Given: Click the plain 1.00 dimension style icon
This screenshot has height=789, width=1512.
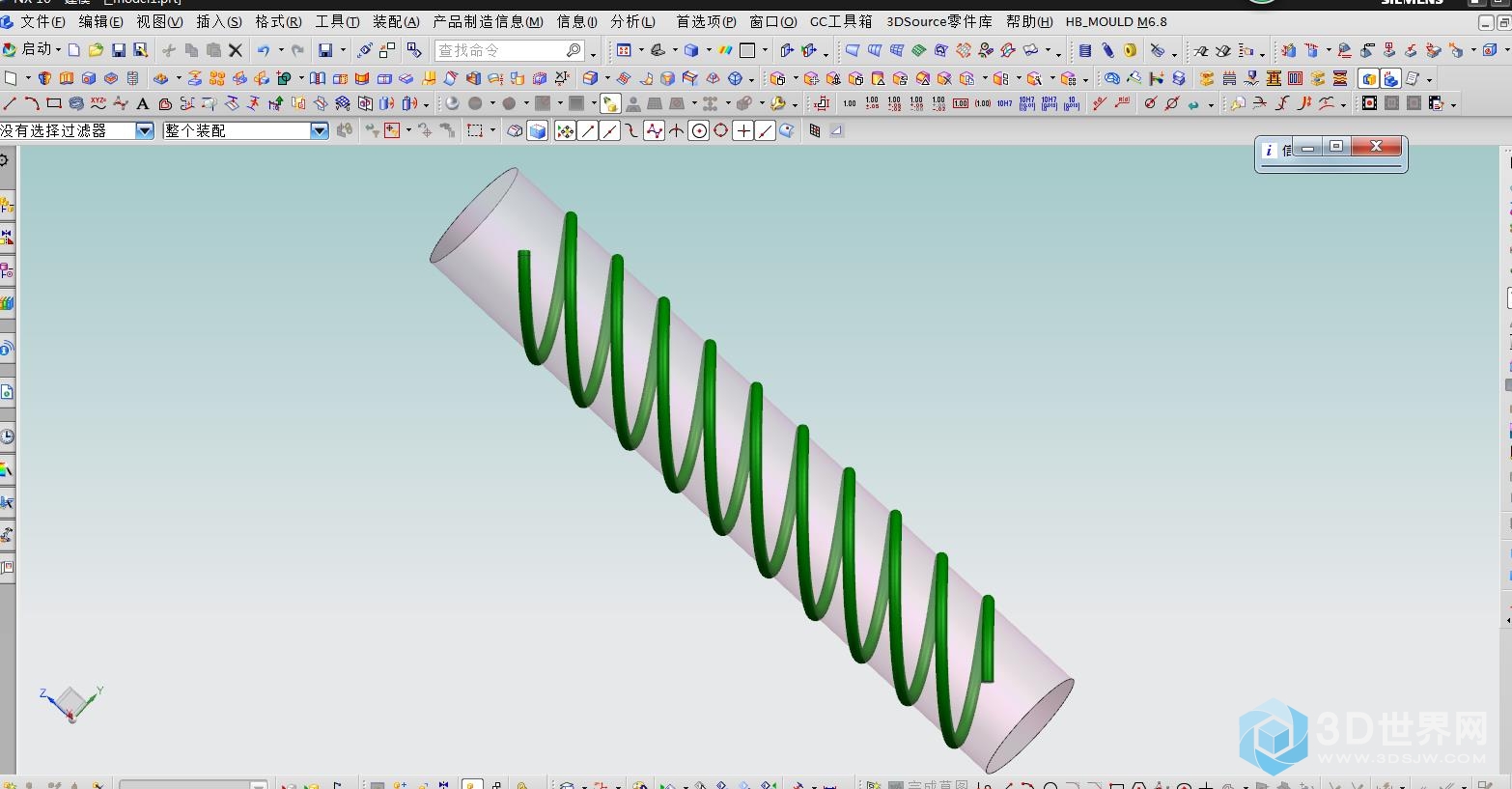Looking at the screenshot, I should (850, 103).
